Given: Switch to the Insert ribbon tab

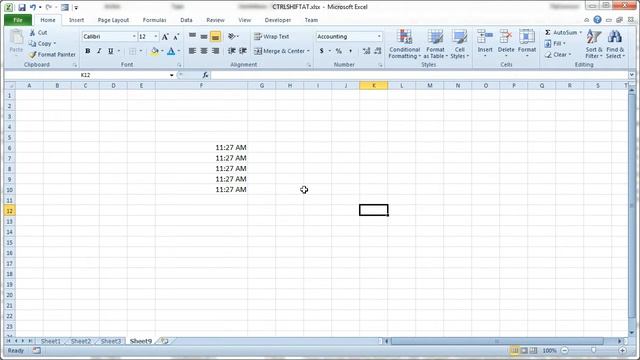Looking at the screenshot, I should (x=76, y=20).
